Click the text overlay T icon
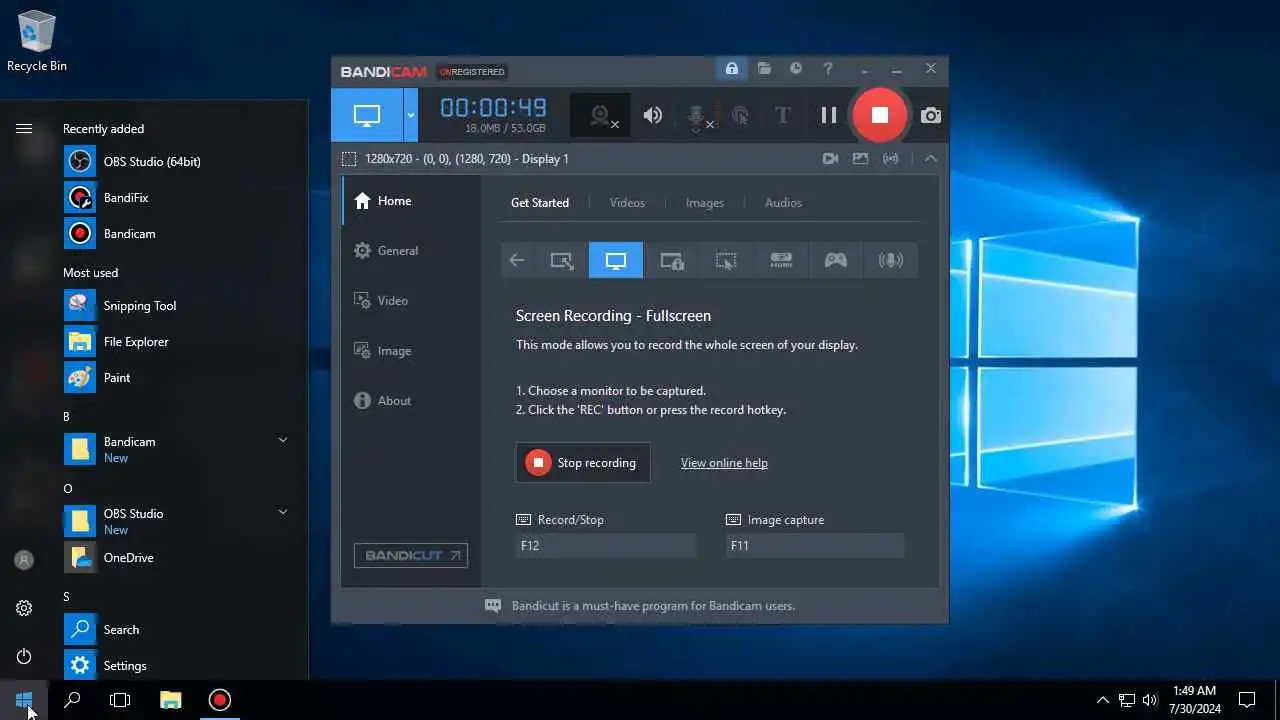Screen dimensions: 1280x720 [783, 115]
